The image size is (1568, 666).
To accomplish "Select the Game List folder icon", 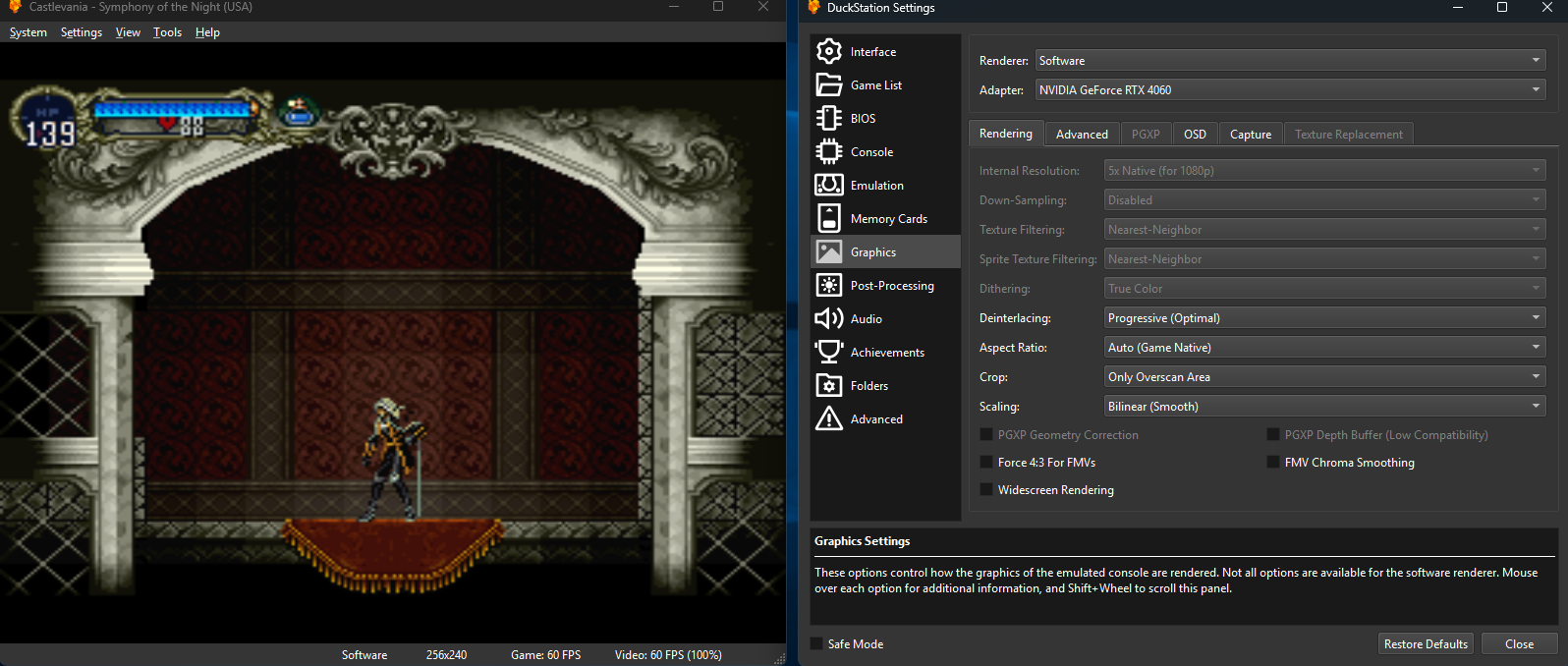I will click(x=829, y=84).
